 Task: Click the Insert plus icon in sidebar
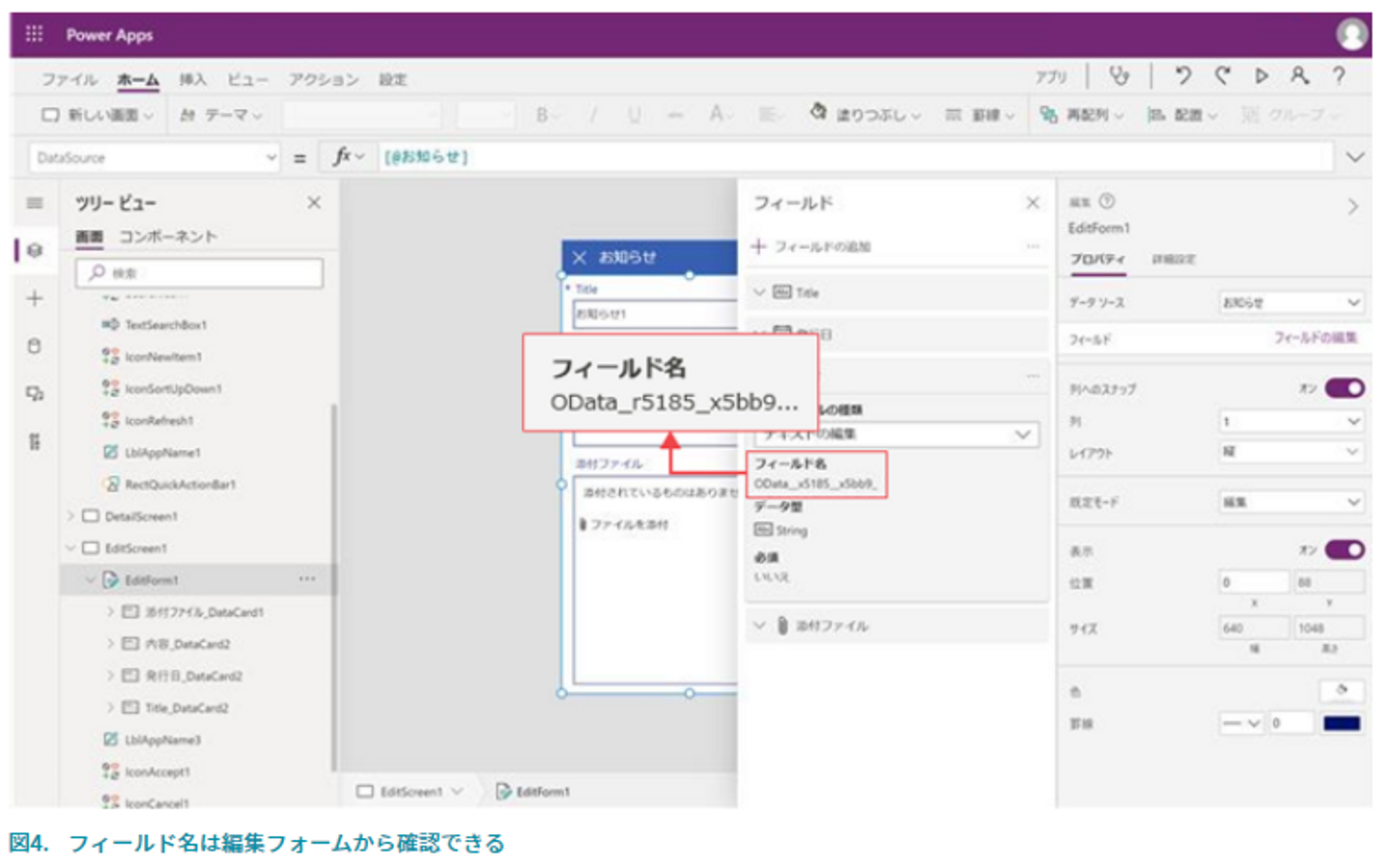35,298
